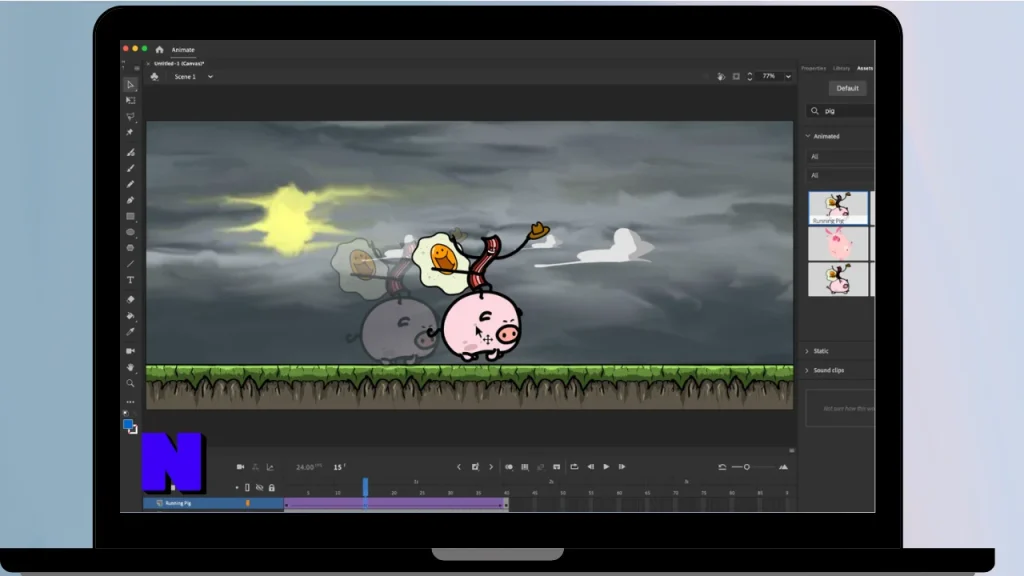Click the Home icon
Image resolution: width=1024 pixels, height=576 pixels.
(x=159, y=50)
